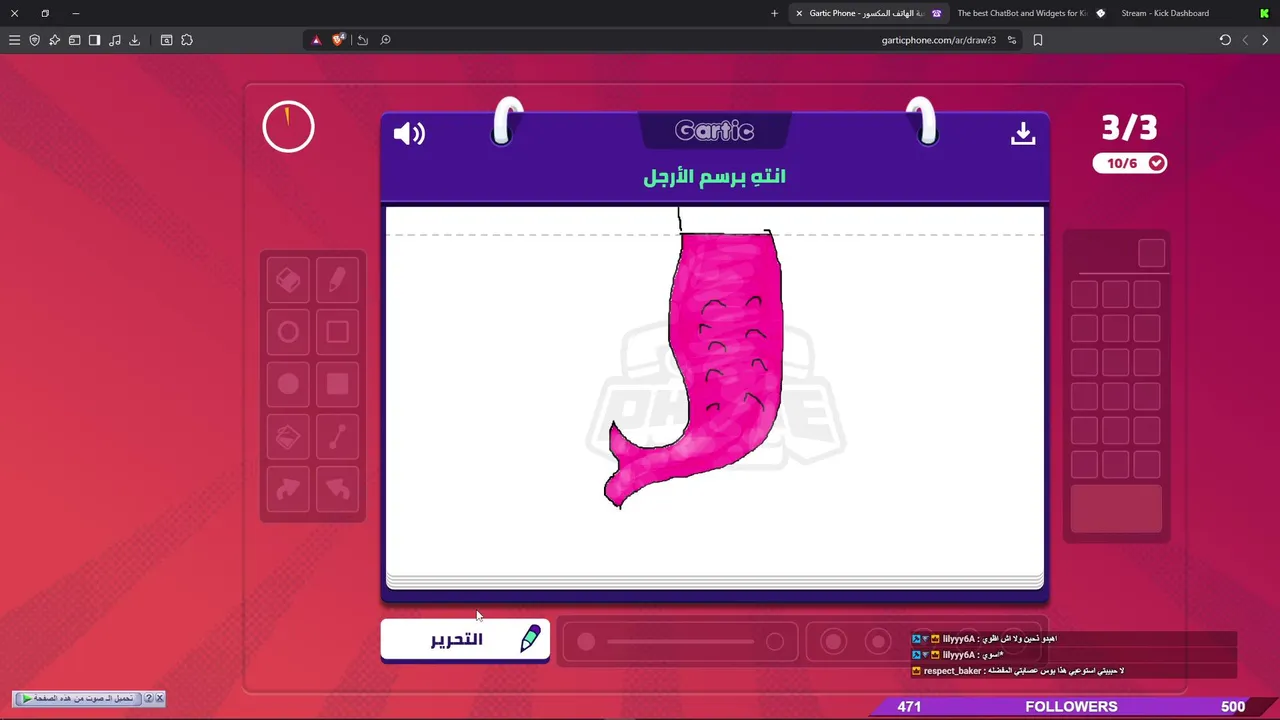
Task: Close the audio download bar at bottom-left
Action: pos(159,698)
